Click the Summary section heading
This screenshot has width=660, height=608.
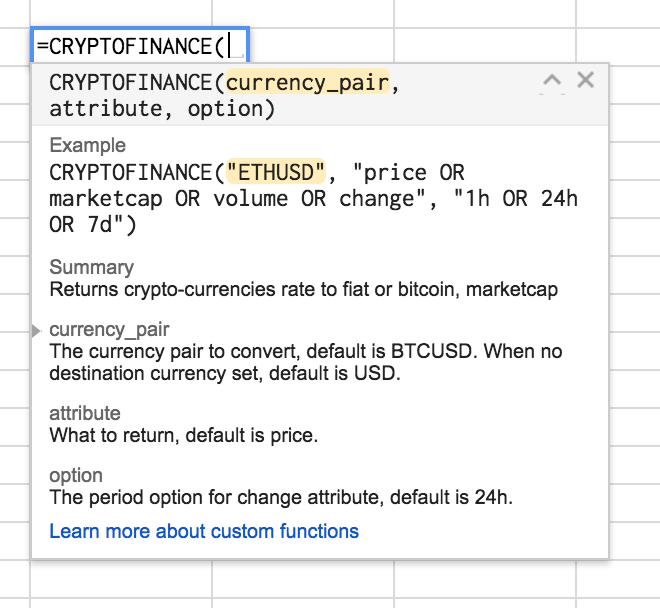91,267
